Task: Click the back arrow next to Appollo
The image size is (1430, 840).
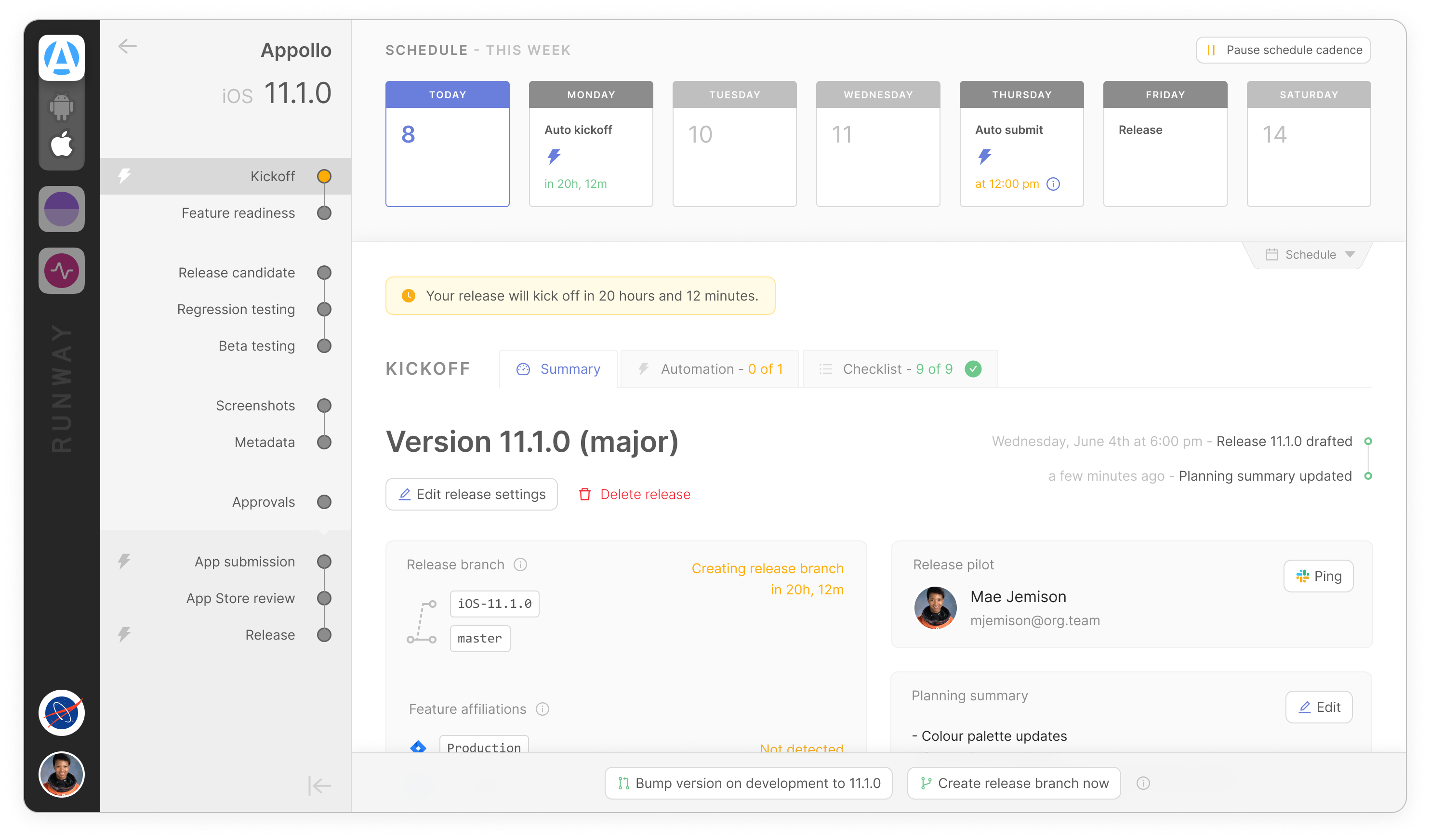Action: click(127, 46)
